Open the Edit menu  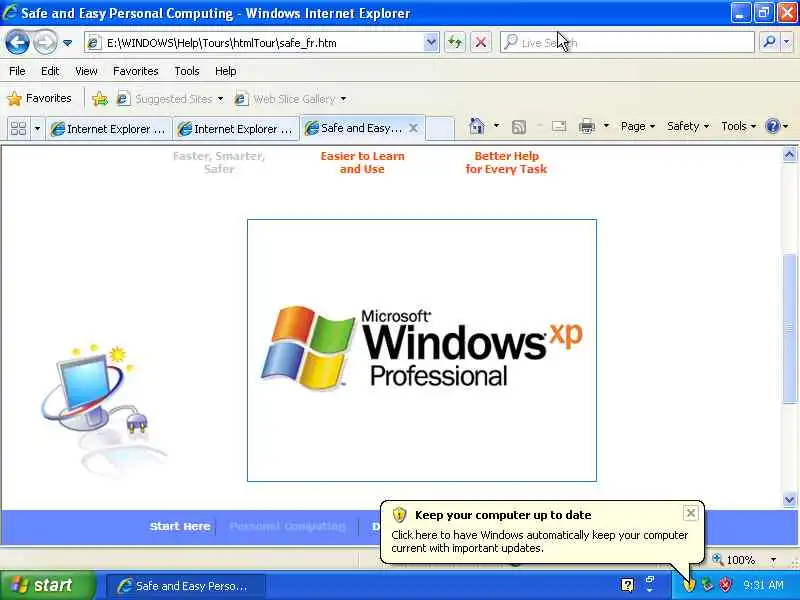pos(50,71)
